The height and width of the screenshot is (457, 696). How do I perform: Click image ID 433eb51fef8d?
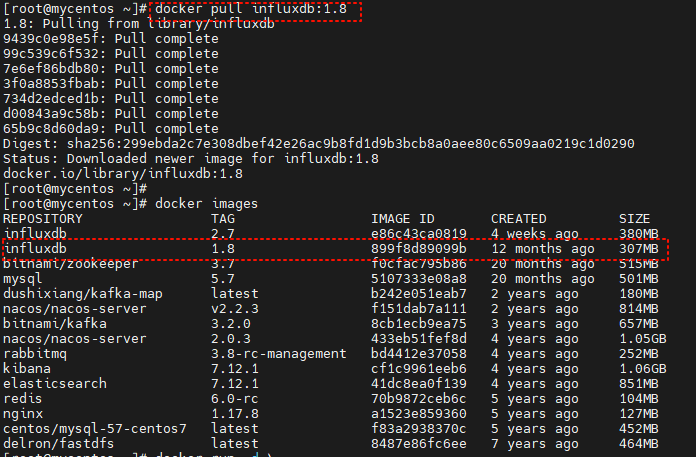tap(419, 339)
